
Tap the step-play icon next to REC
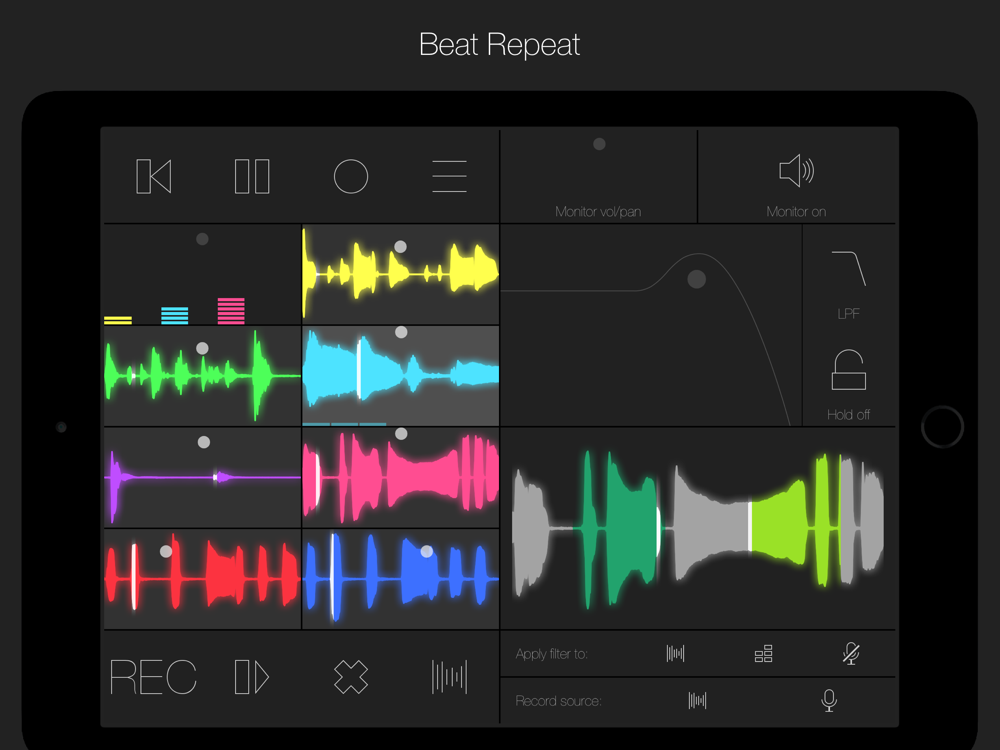252,677
